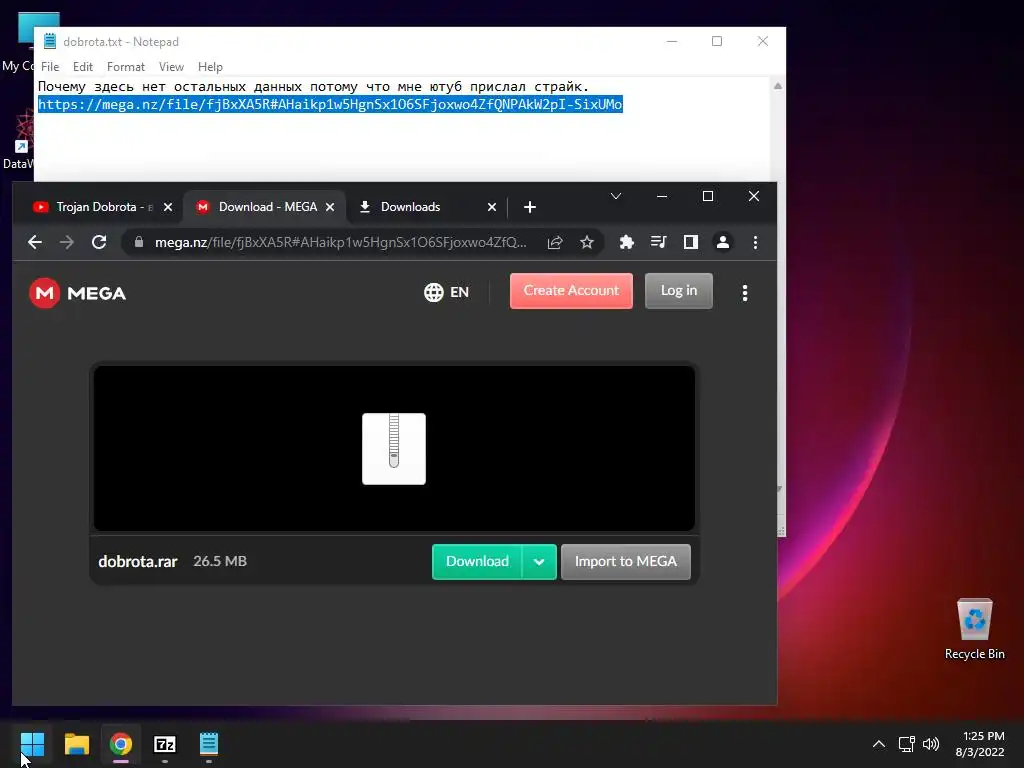Viewport: 1024px width, 768px height.
Task: Click the MEGA logo on the page
Action: tap(77, 293)
